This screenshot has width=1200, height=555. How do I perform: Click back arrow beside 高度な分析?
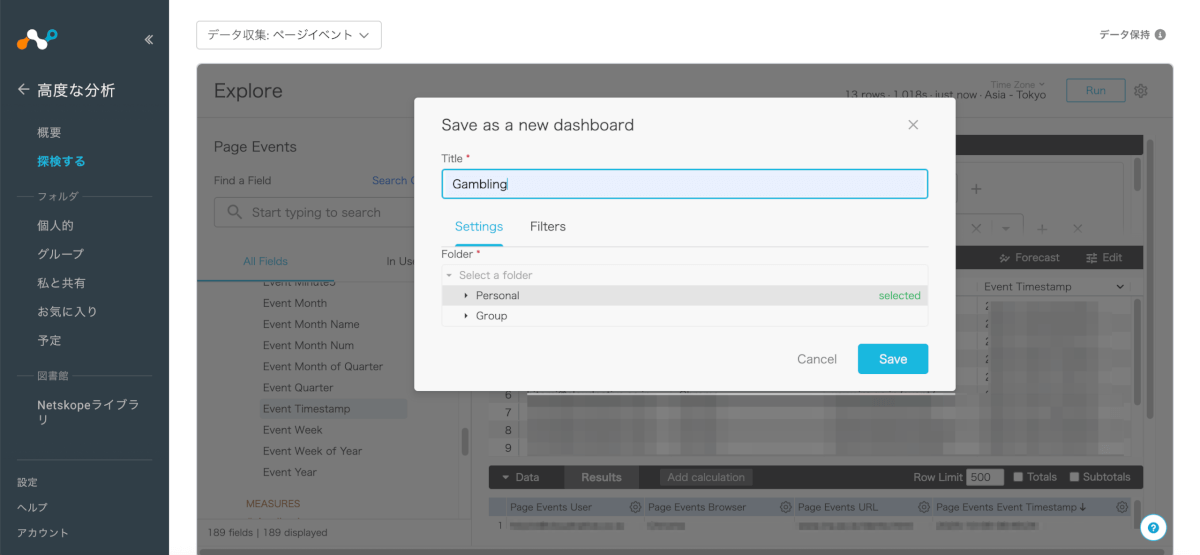point(23,90)
